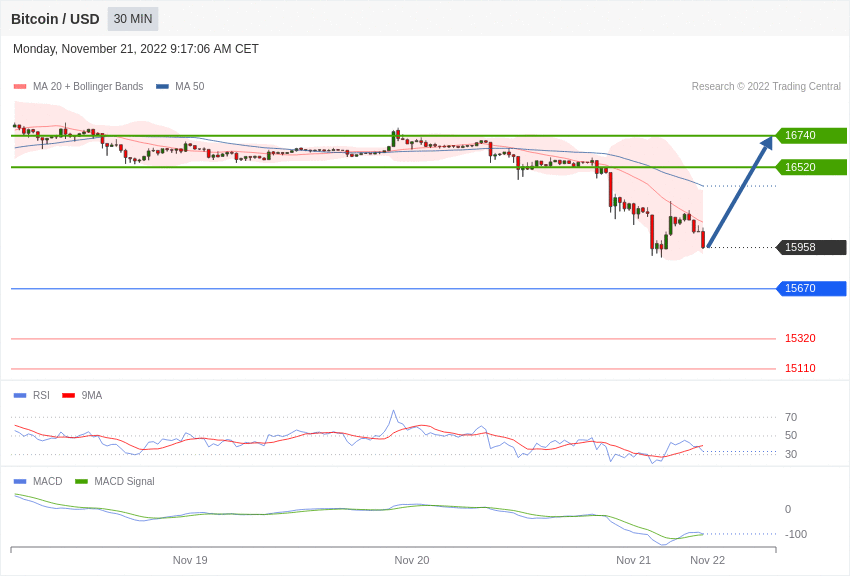Click the 9MA legend label
This screenshot has width=850, height=576.
pyautogui.click(x=92, y=396)
